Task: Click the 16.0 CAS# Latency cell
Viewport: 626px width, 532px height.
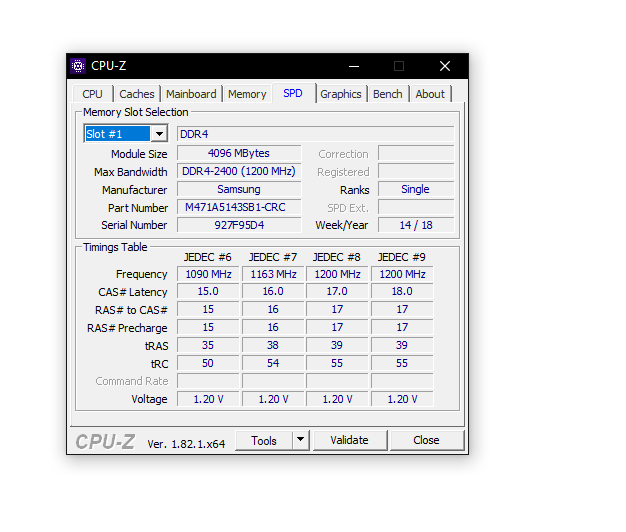Action: coord(273,291)
